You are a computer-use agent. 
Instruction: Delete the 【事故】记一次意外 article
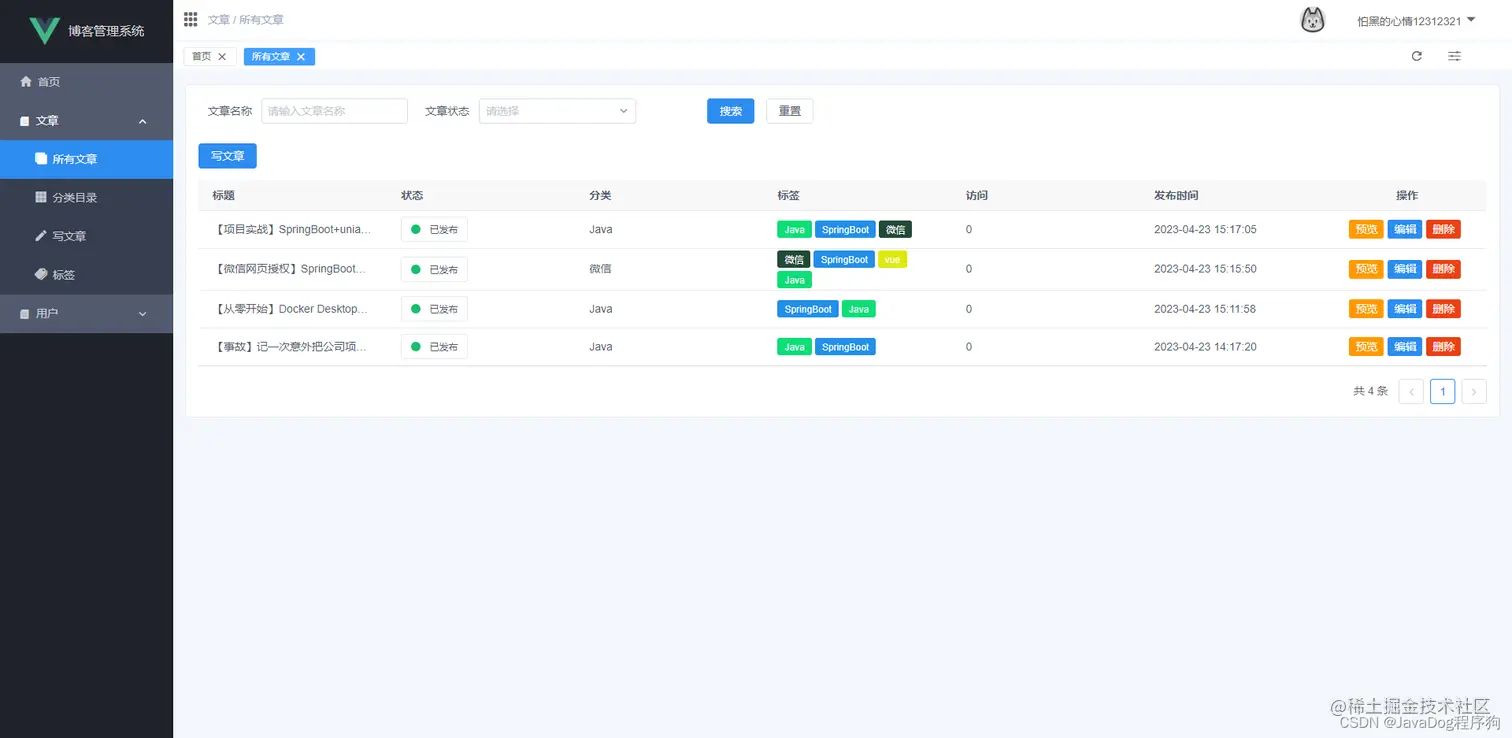1443,347
